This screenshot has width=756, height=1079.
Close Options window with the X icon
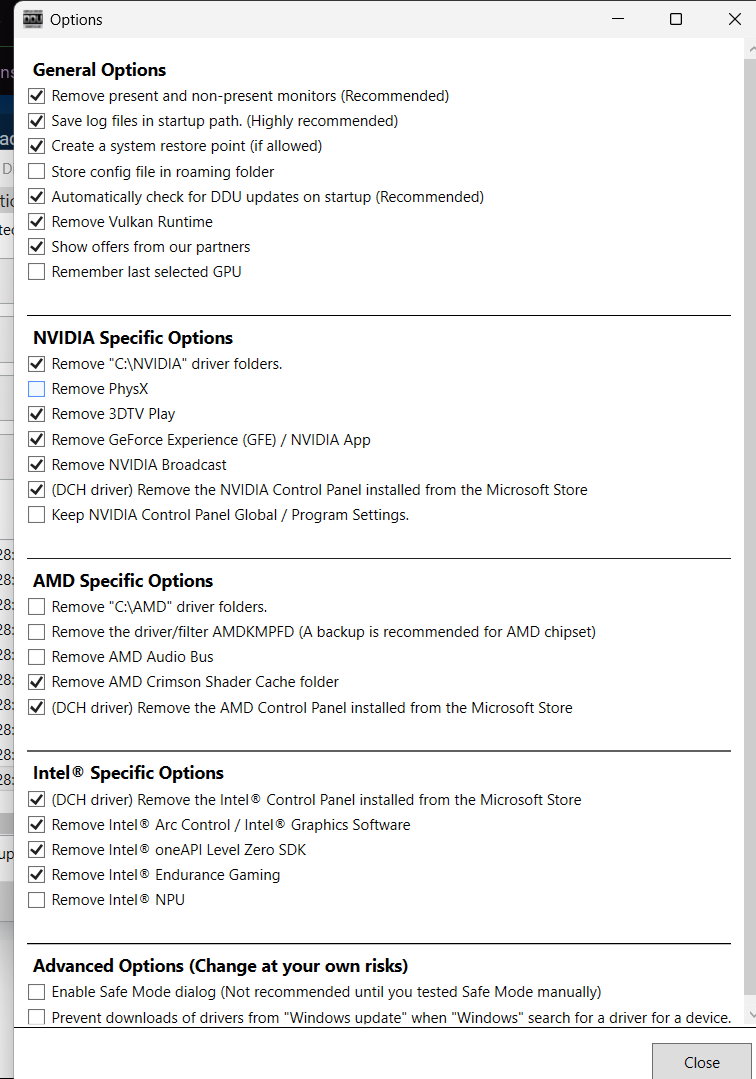pos(732,19)
